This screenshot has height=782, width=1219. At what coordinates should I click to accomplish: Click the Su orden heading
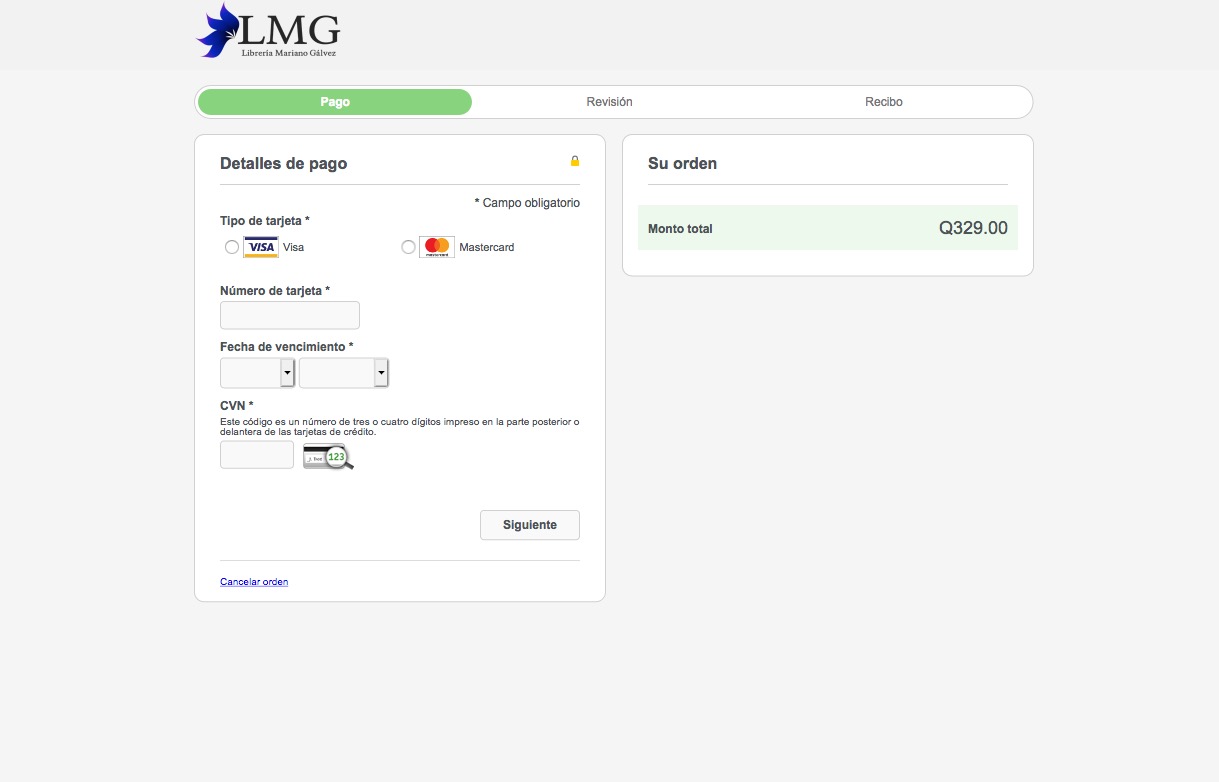(x=682, y=163)
